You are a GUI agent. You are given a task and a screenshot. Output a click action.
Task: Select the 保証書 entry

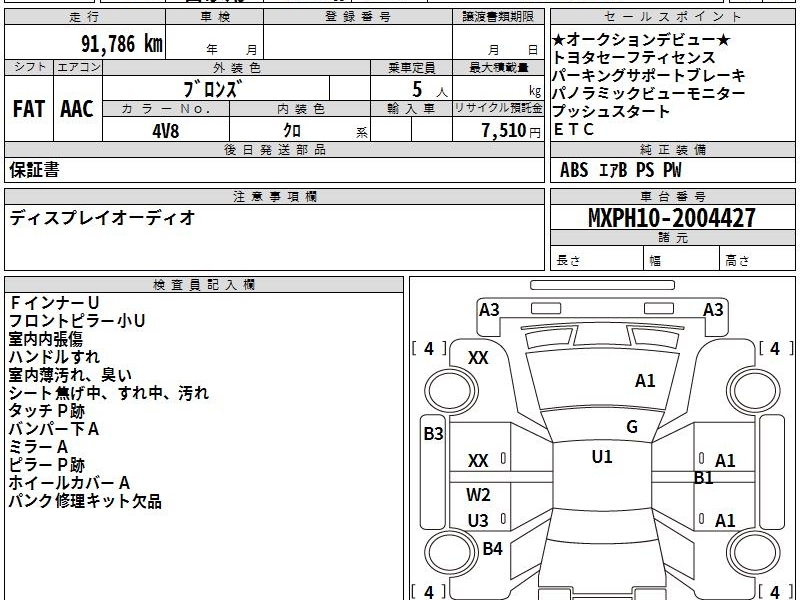[x=34, y=170]
